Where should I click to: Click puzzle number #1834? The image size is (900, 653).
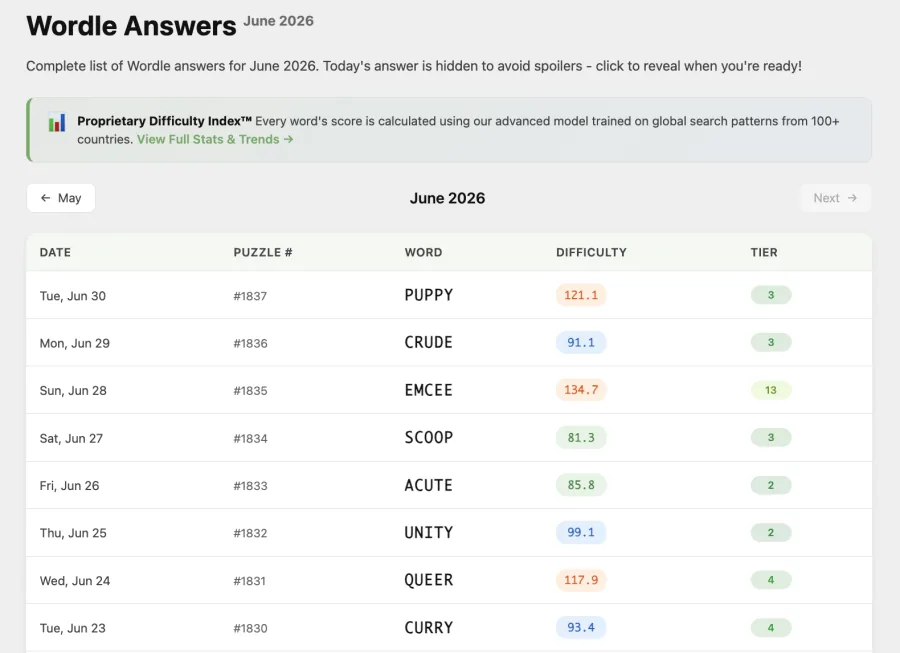[250, 439]
